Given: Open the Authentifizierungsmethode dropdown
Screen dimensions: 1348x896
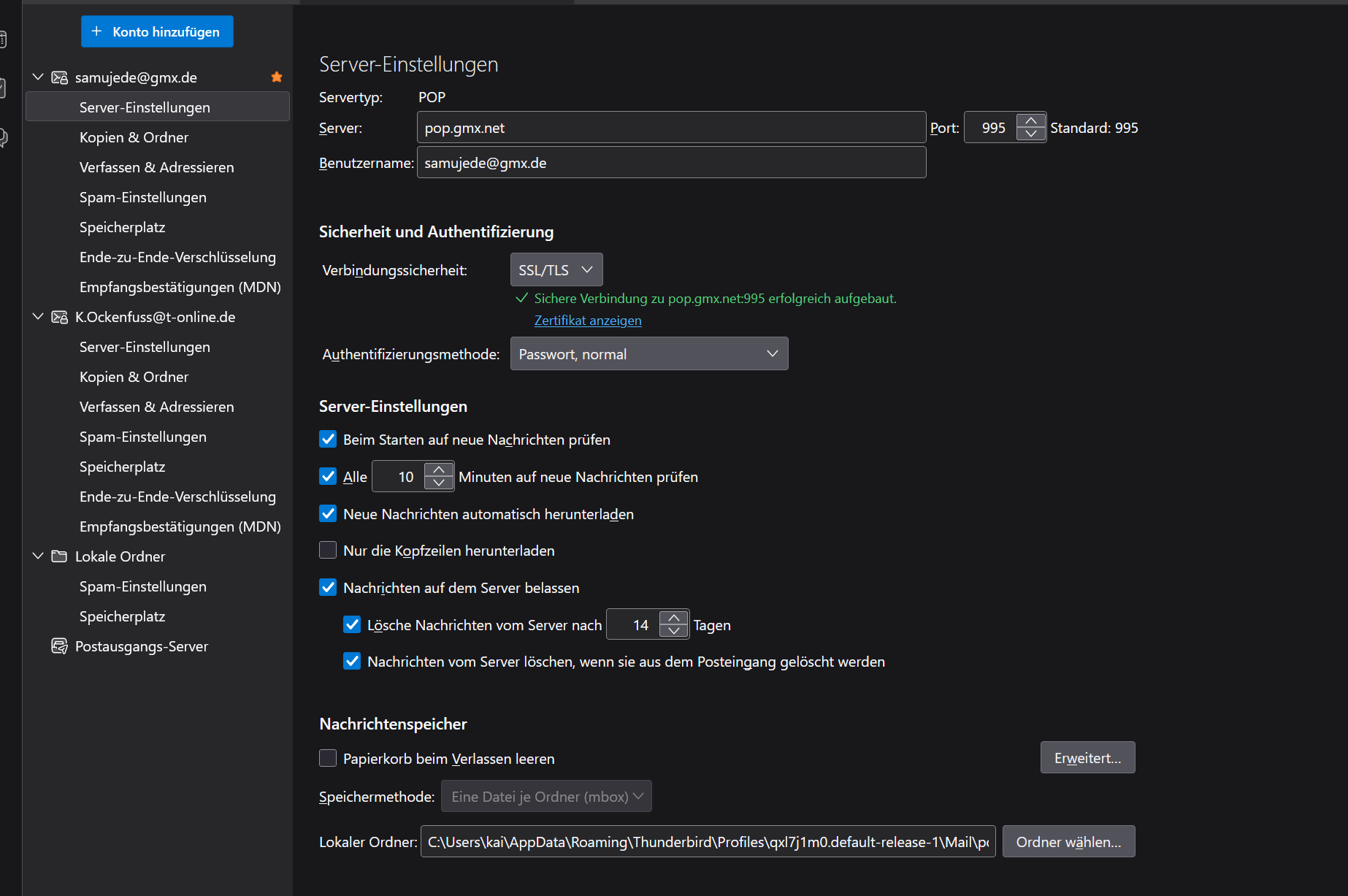Looking at the screenshot, I should [x=649, y=353].
